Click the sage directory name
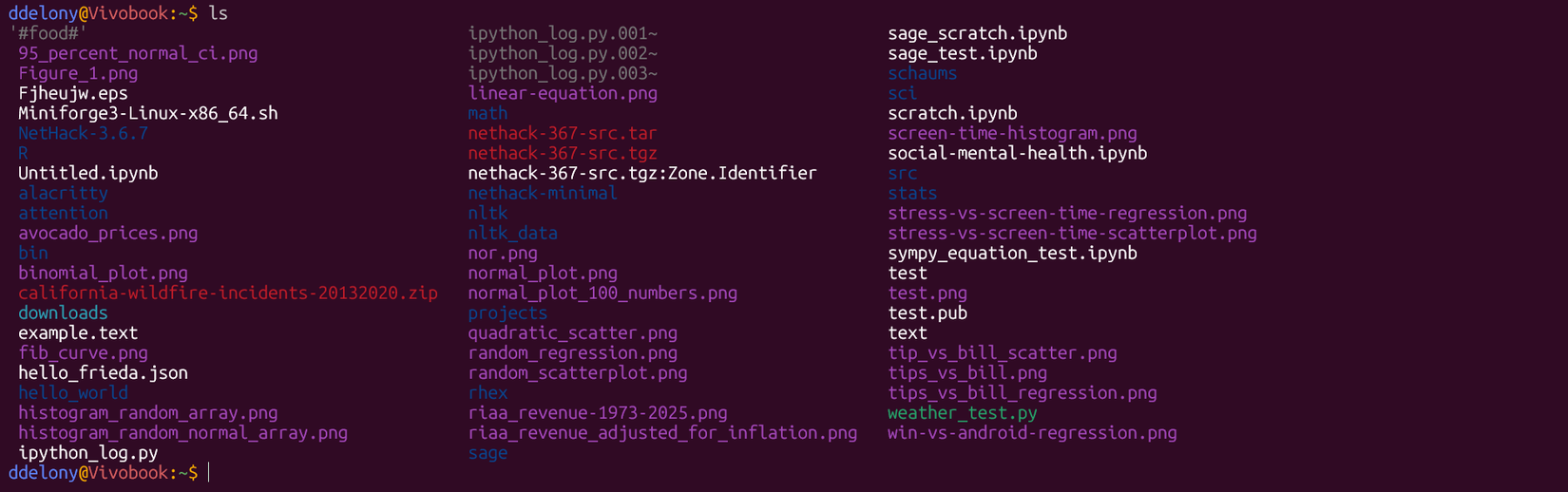Screen dimensions: 1568x492 488,452
